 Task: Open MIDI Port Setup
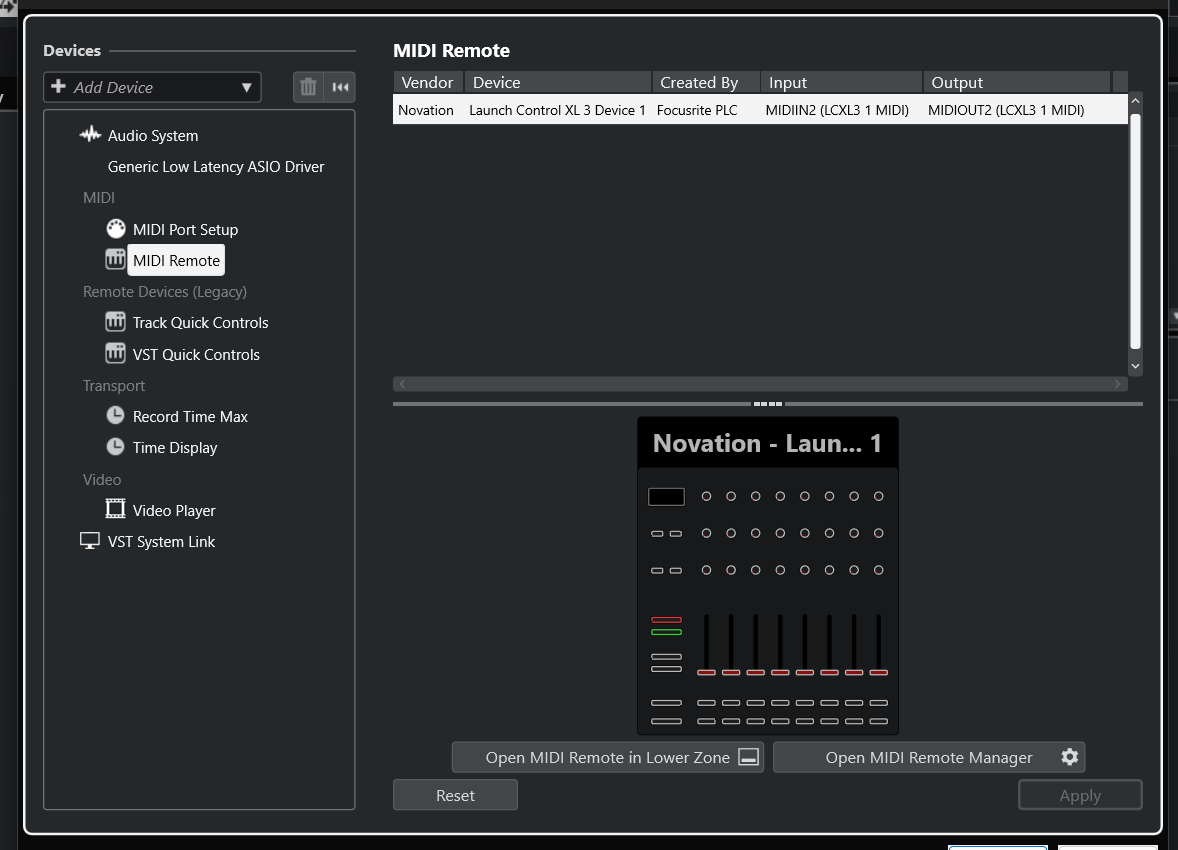coord(185,229)
